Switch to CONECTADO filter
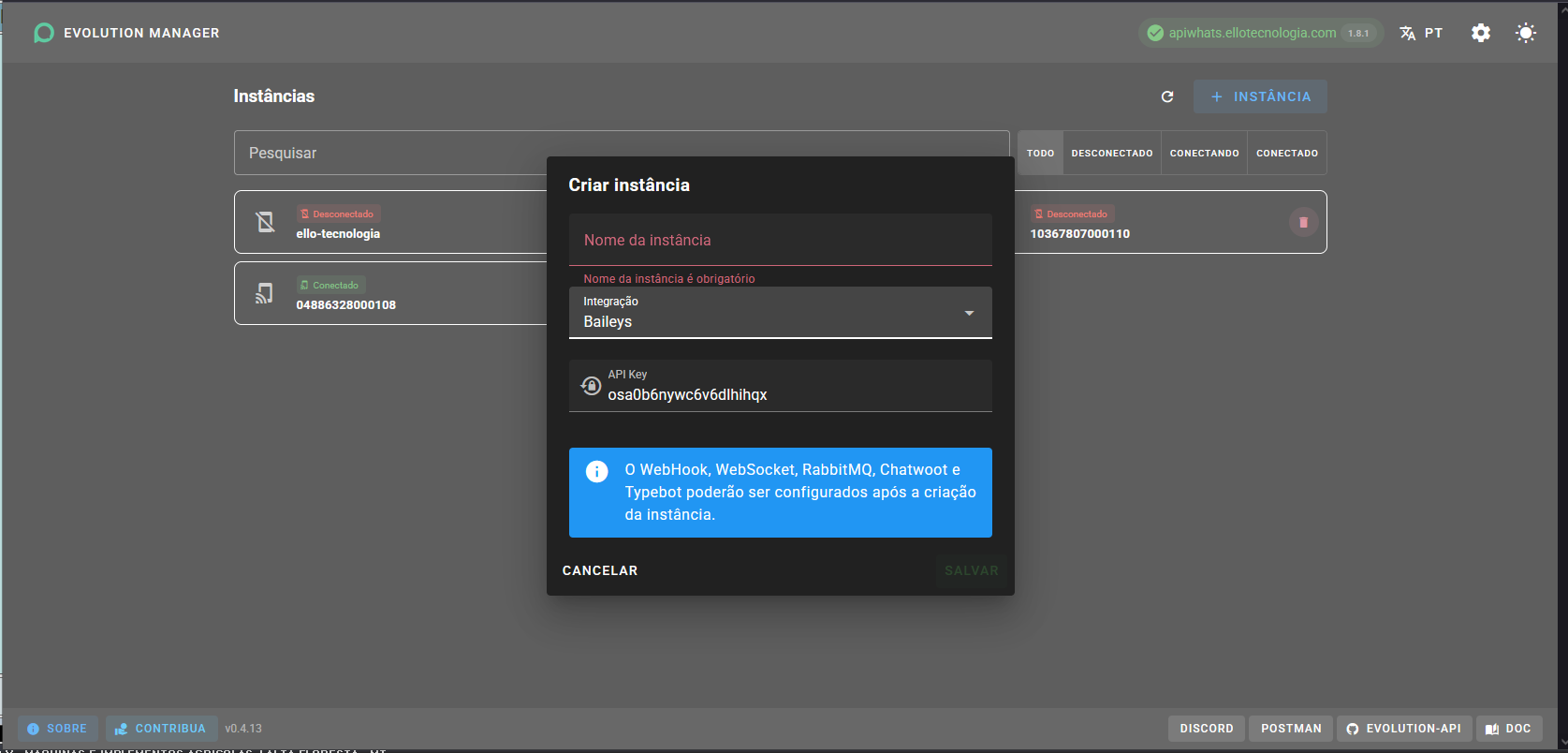Viewport: 1568px width, 753px height. [1287, 153]
